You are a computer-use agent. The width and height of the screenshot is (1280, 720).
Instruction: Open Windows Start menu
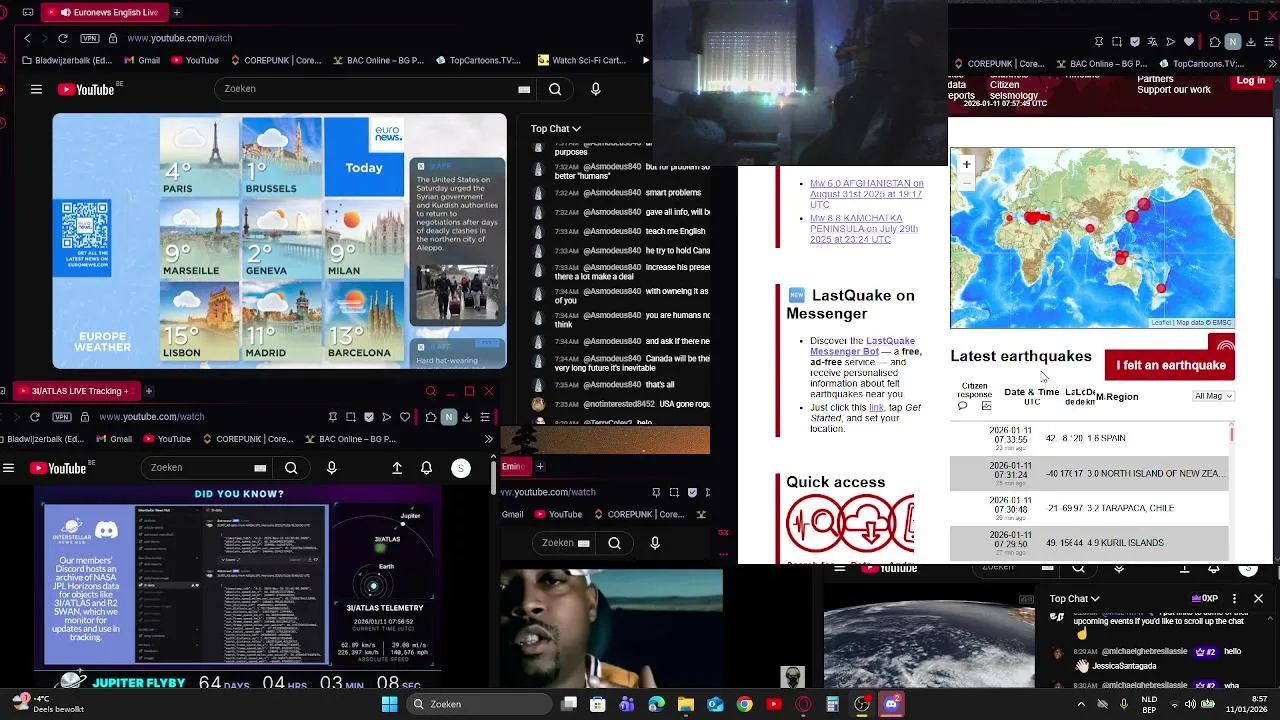point(389,704)
